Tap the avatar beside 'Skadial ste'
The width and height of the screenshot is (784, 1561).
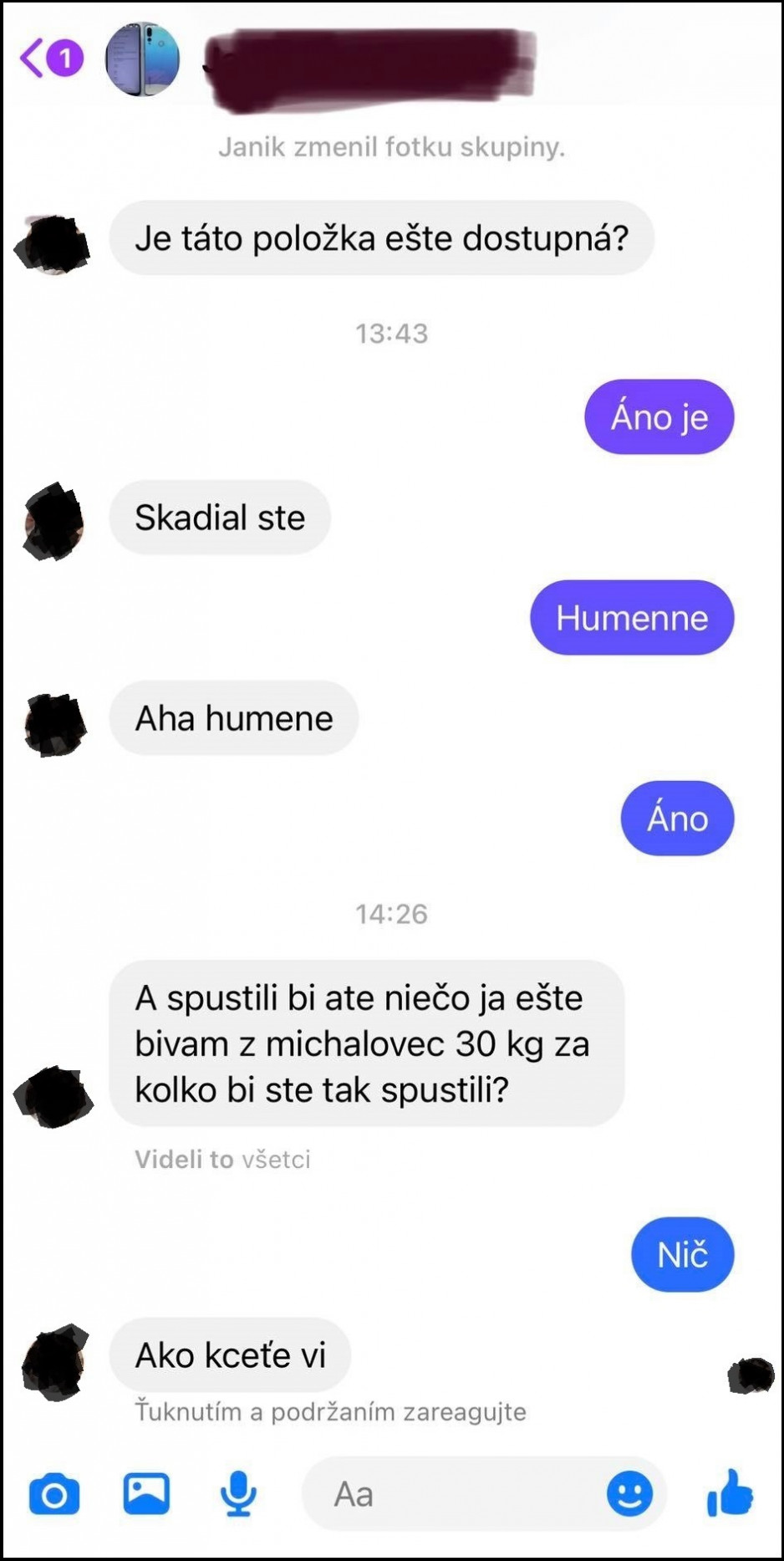click(55, 520)
